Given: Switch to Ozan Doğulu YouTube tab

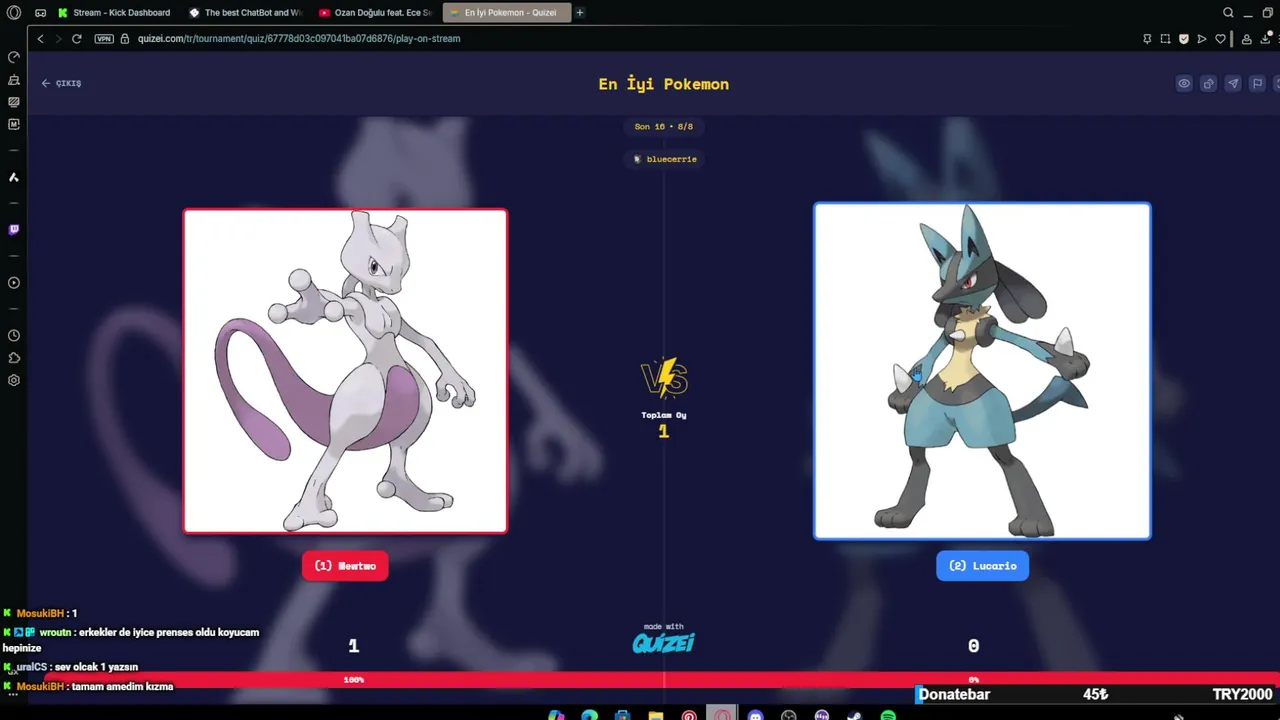Looking at the screenshot, I should click(x=376, y=13).
